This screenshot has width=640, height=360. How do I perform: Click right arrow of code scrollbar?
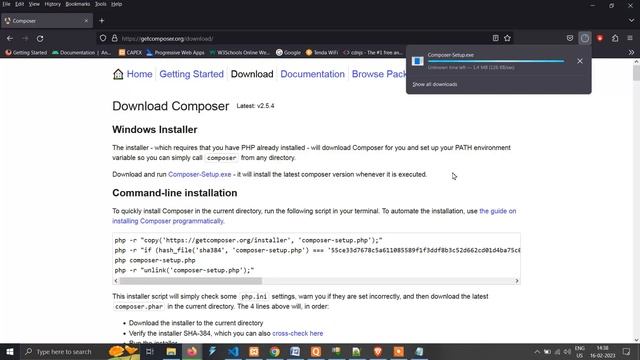(x=517, y=281)
